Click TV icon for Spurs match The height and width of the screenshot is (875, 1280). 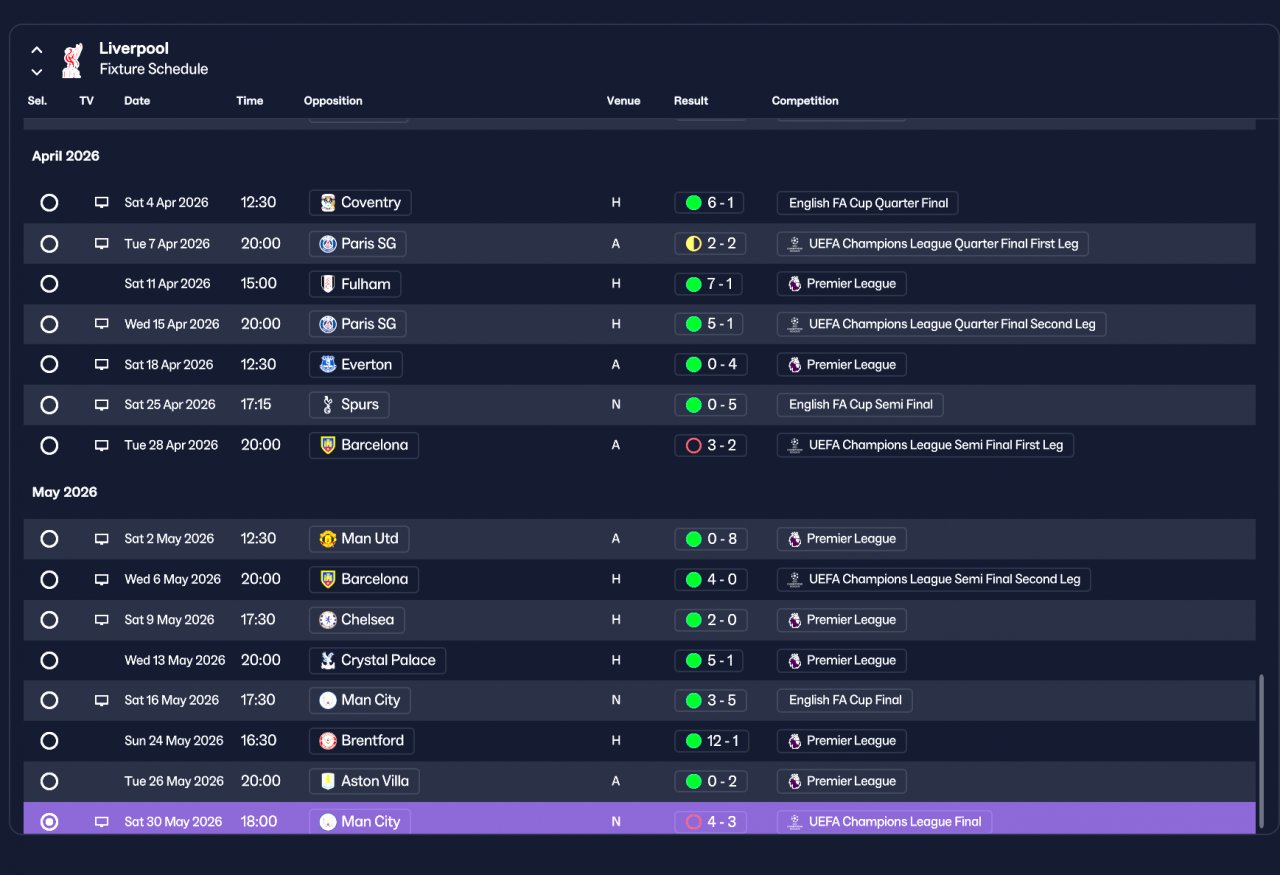(101, 405)
